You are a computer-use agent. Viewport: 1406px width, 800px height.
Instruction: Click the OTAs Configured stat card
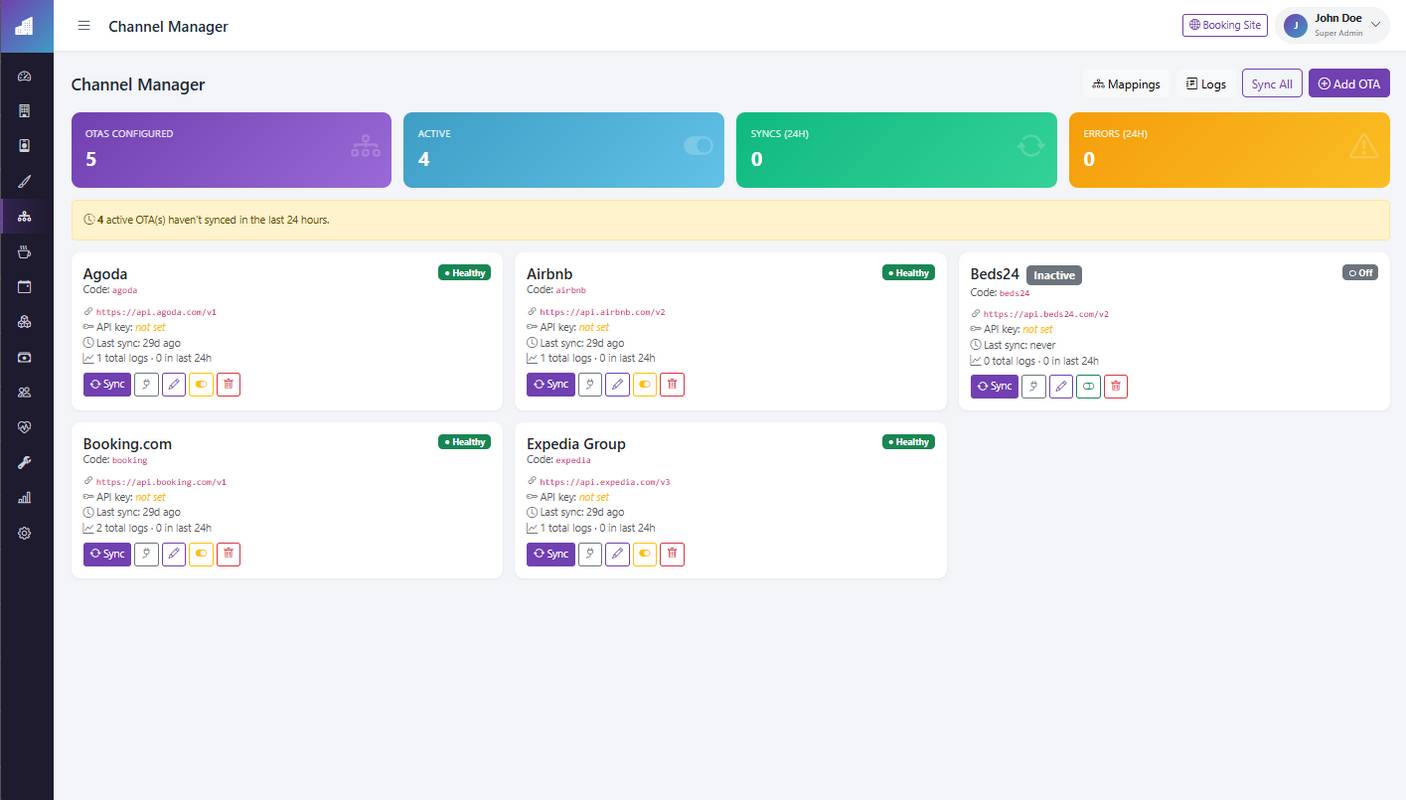pos(231,150)
